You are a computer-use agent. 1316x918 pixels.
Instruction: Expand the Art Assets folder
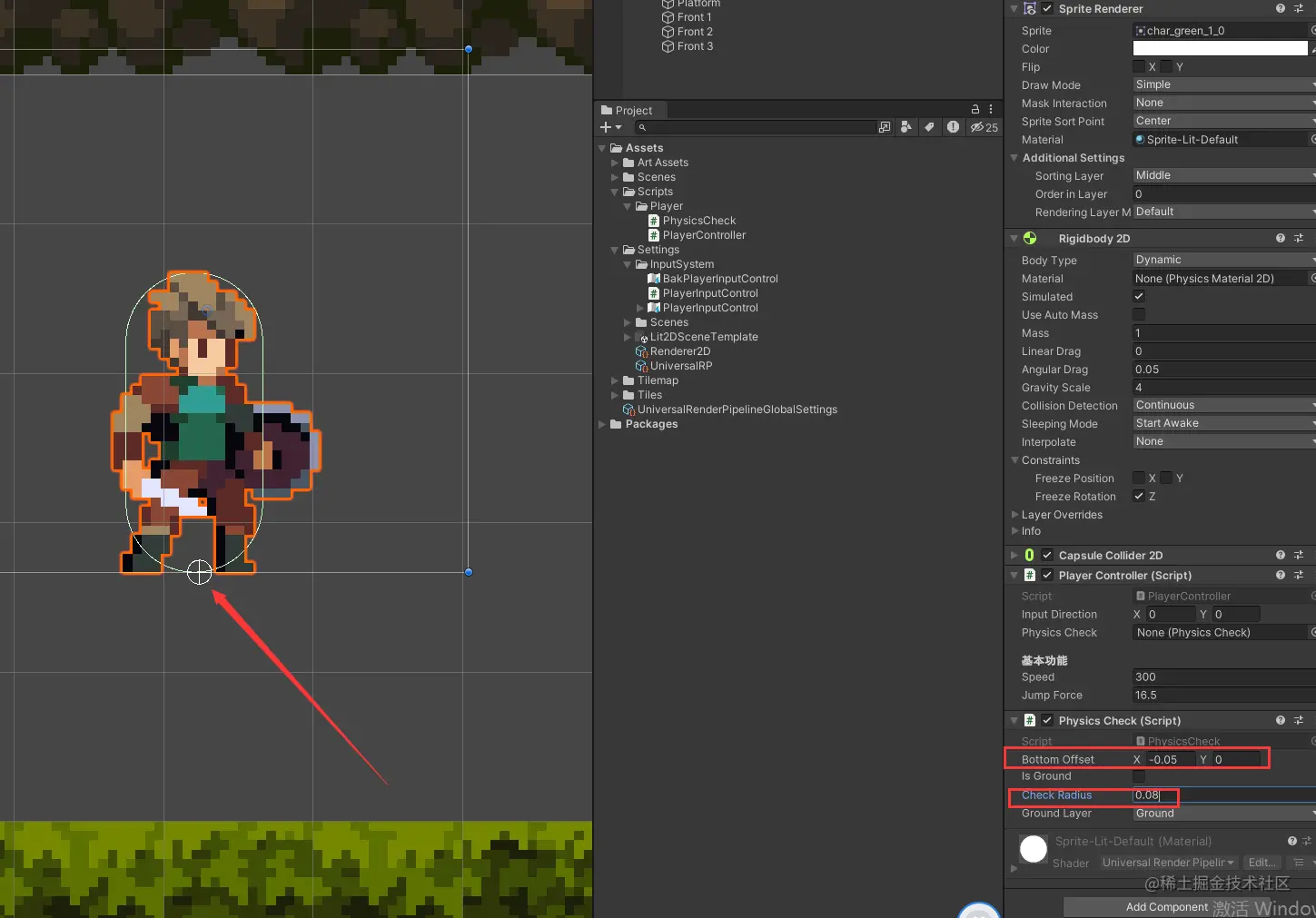point(615,163)
